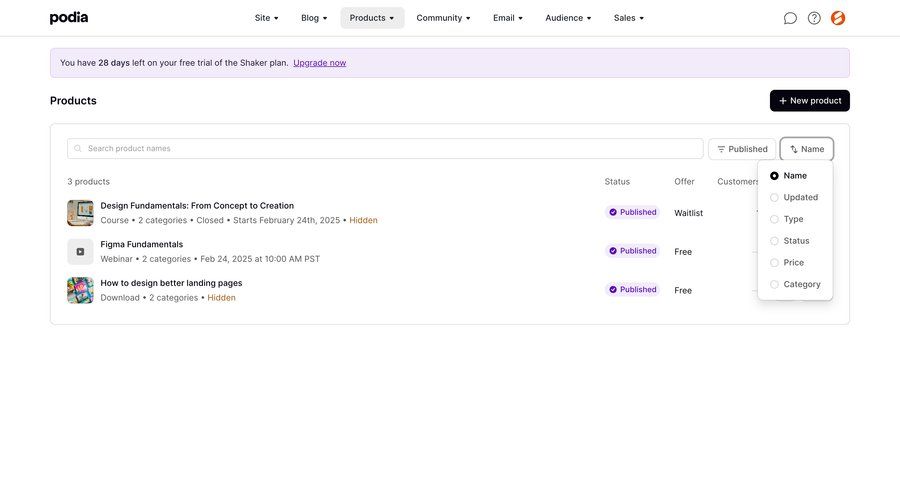Open the Community menu
The image size is (900, 484).
tap(443, 18)
